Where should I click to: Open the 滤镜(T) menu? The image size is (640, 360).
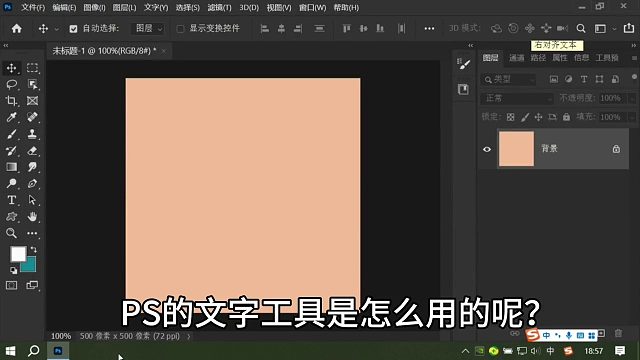point(219,7)
